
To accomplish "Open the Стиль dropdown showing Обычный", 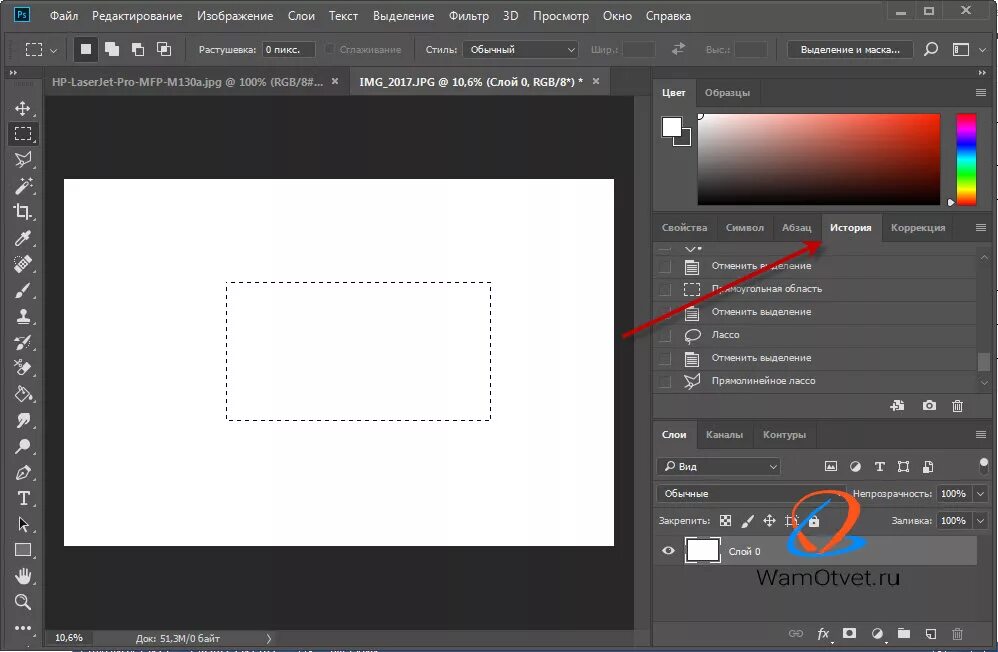I will point(520,50).
